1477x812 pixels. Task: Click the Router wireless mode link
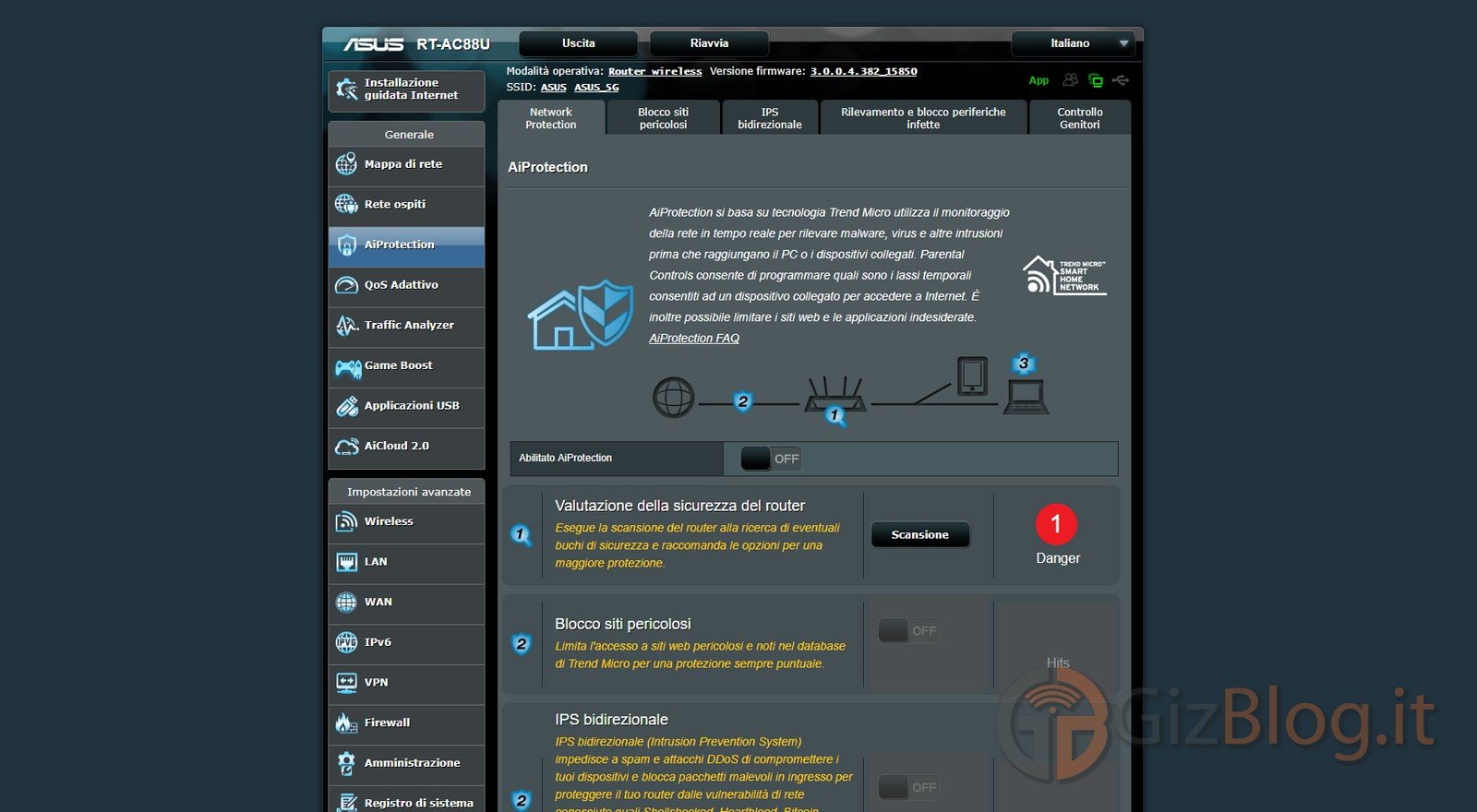coord(655,71)
